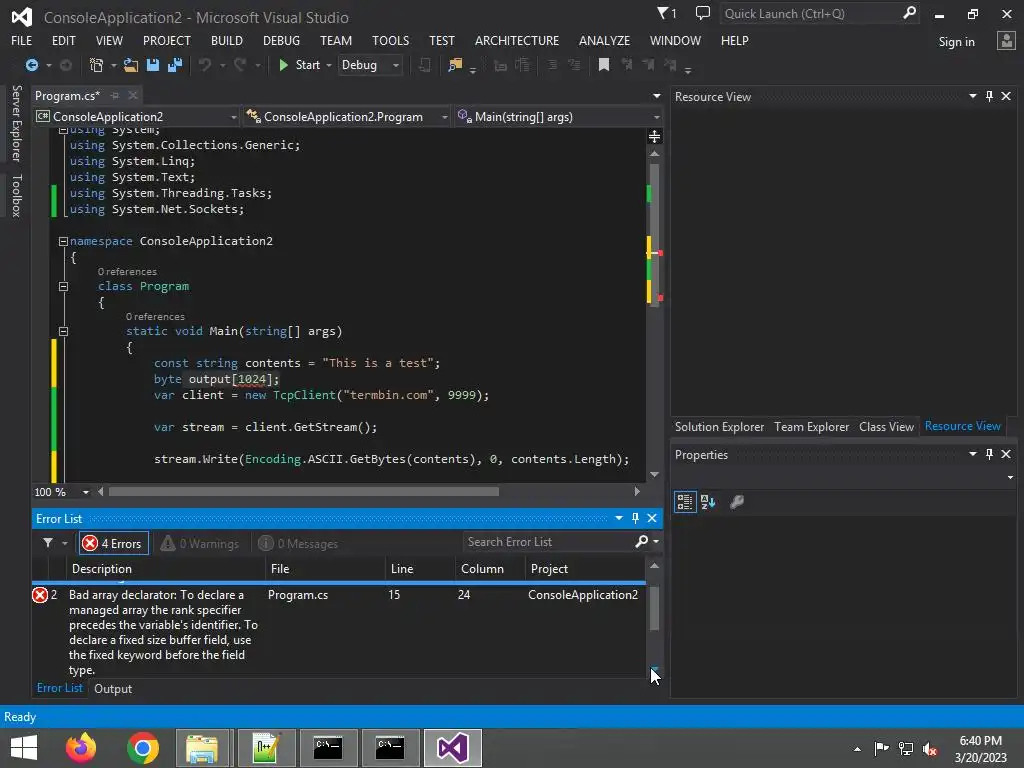The height and width of the screenshot is (768, 1024).
Task: Click the Save All icon
Action: [174, 65]
